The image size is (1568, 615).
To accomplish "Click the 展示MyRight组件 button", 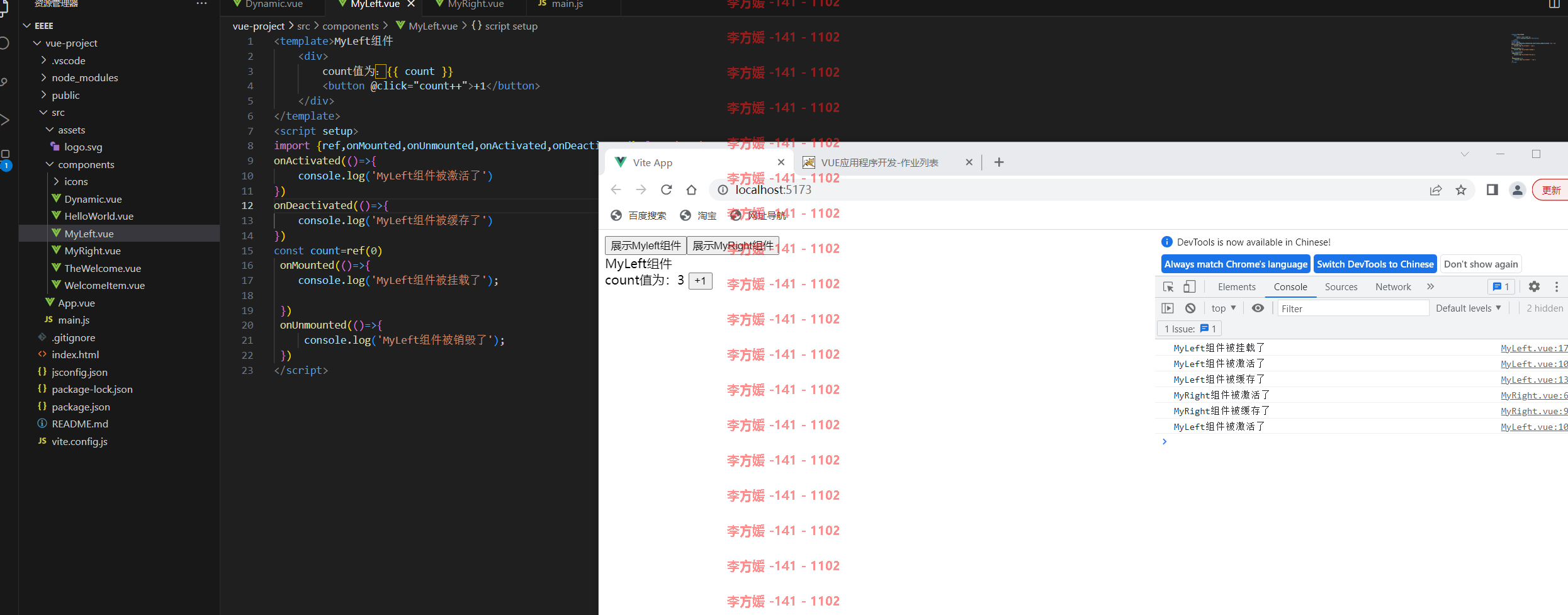I will (733, 245).
